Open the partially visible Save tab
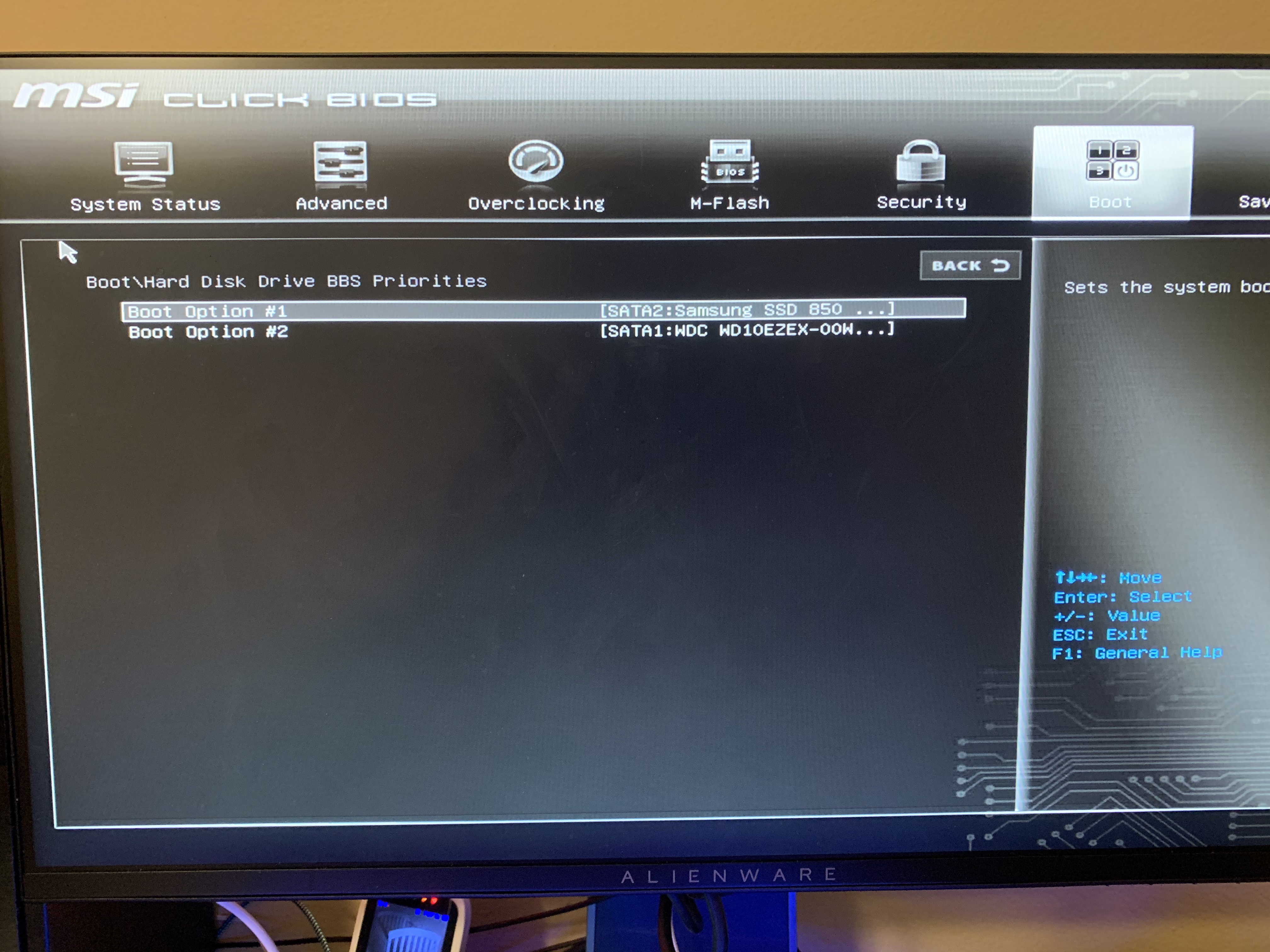This screenshot has height=952, width=1270. click(x=1254, y=201)
